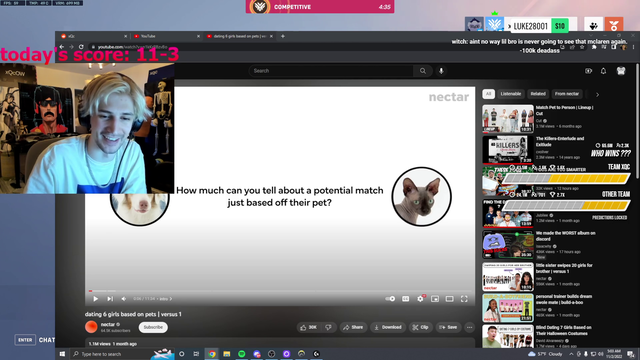Open Spotify from the taskbar

[x=242, y=354]
